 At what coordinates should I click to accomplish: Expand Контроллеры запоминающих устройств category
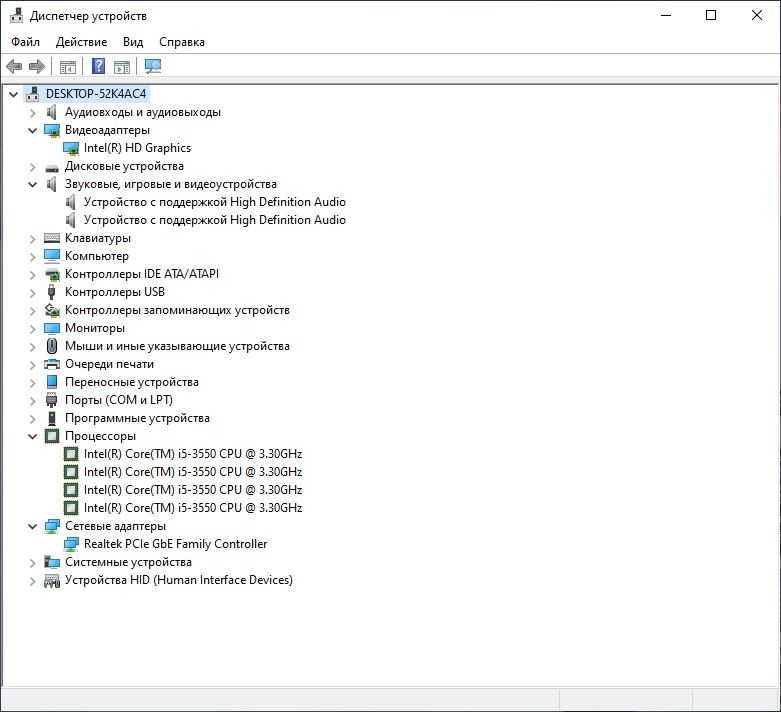32,310
